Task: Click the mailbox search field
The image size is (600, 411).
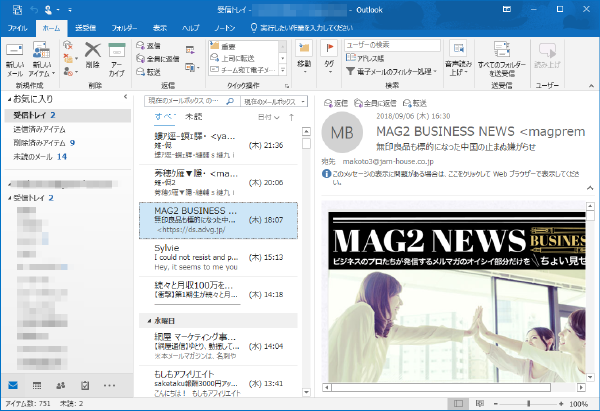Action: [184, 101]
